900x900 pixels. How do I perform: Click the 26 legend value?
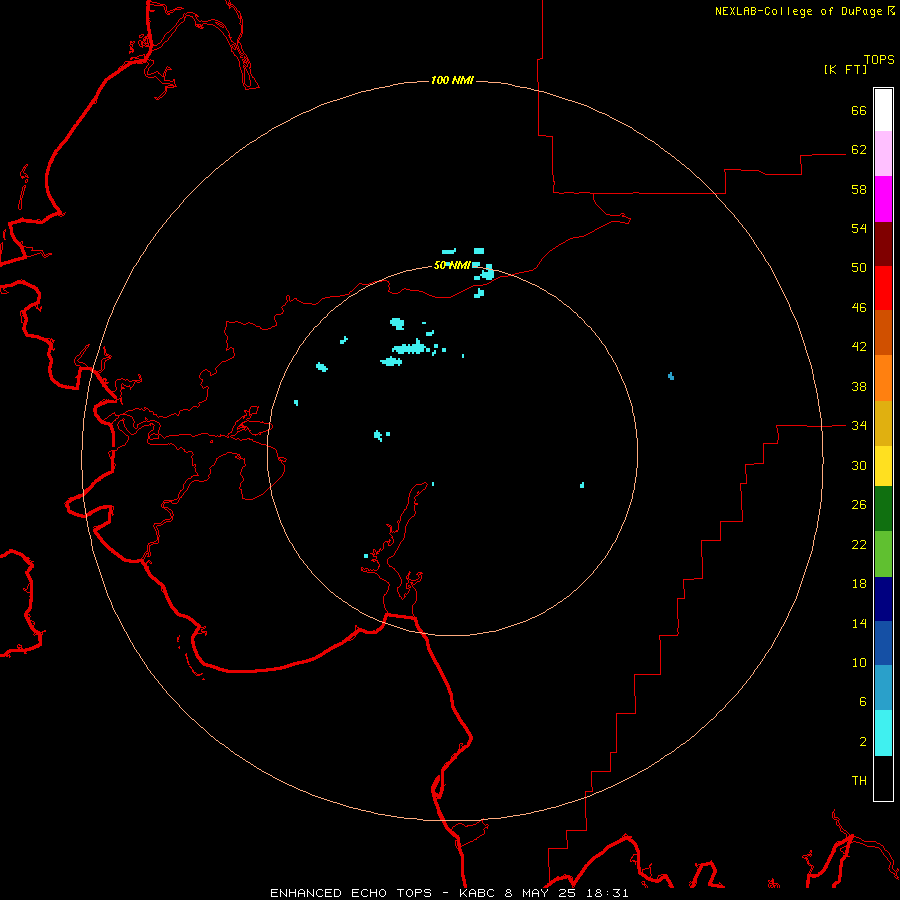point(859,505)
